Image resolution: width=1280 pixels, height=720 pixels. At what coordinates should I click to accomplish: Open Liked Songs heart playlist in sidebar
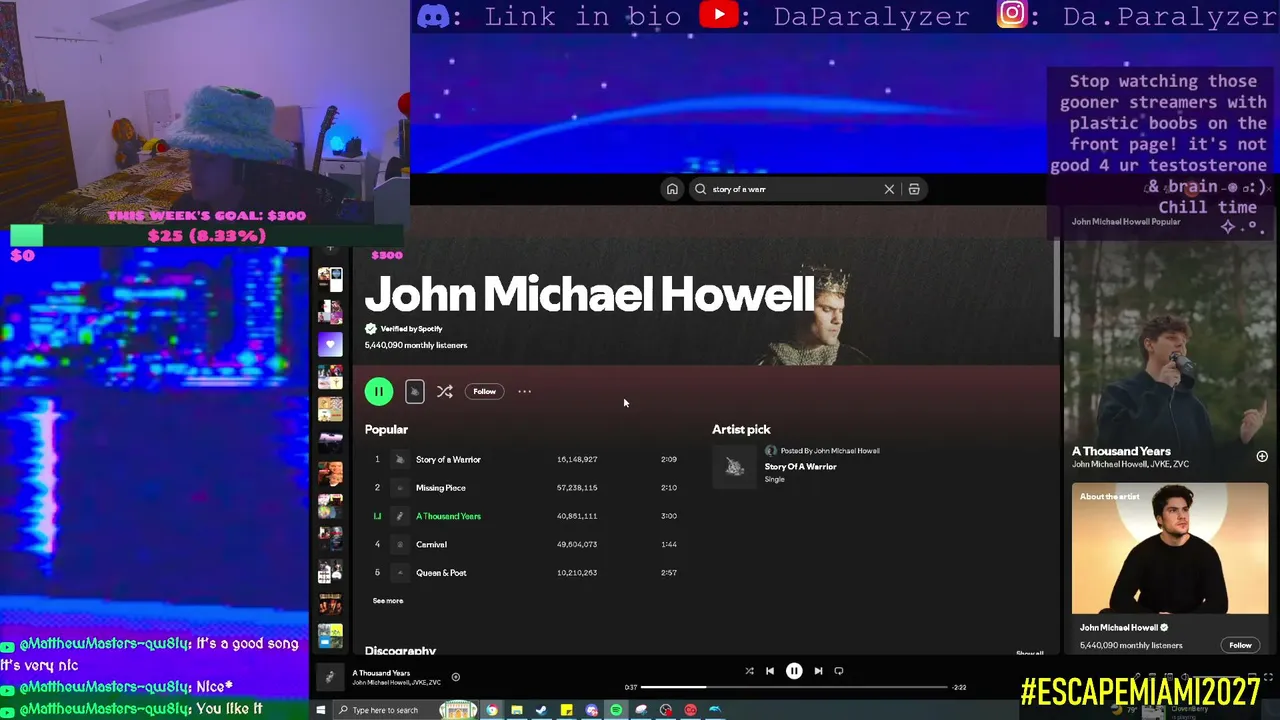tap(330, 345)
